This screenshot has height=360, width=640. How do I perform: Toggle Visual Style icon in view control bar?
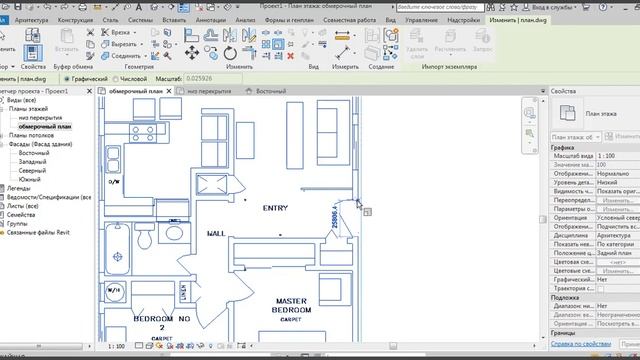click(149, 346)
